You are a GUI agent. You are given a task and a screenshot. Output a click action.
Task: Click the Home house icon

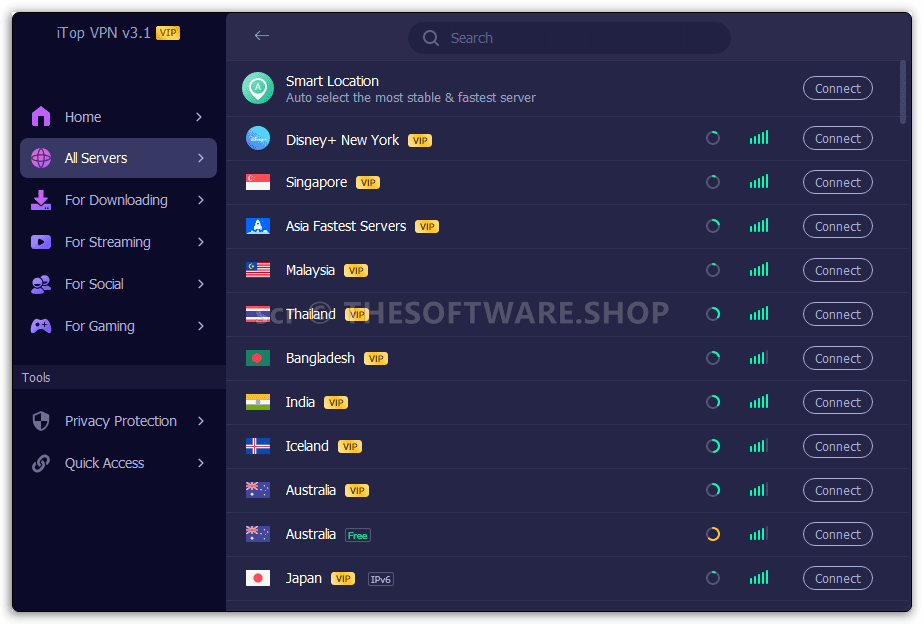click(41, 117)
